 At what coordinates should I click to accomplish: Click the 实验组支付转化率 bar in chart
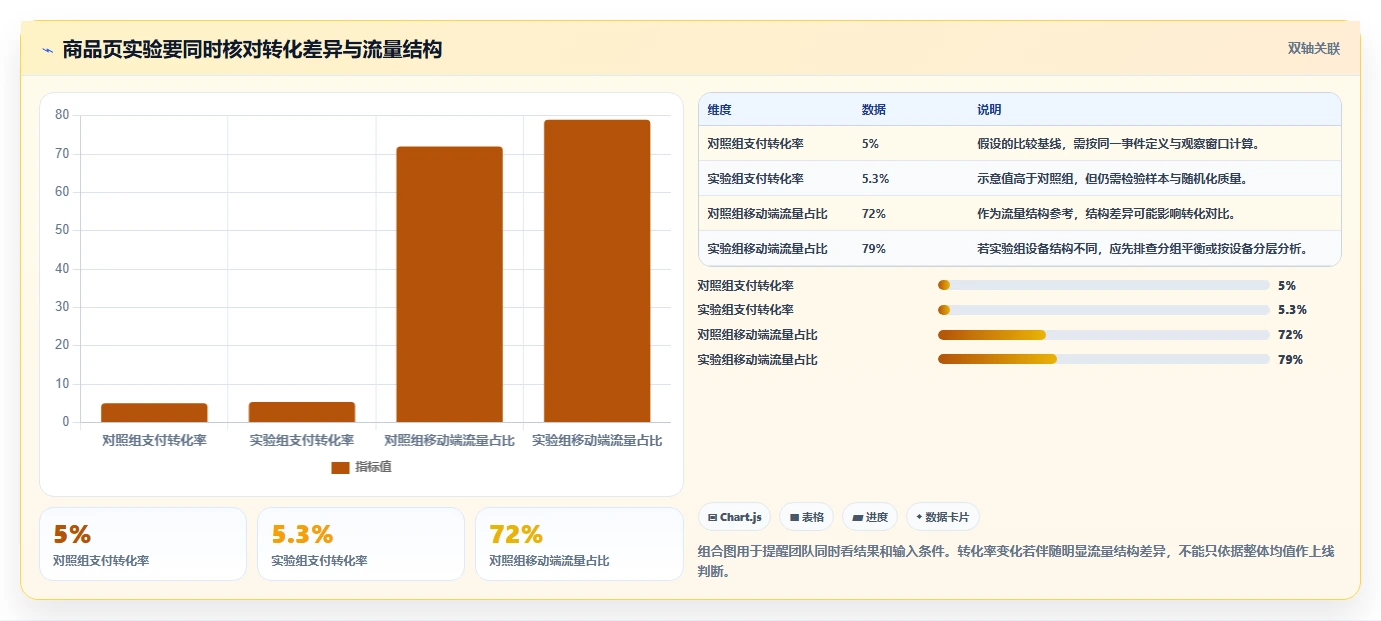[x=302, y=412]
